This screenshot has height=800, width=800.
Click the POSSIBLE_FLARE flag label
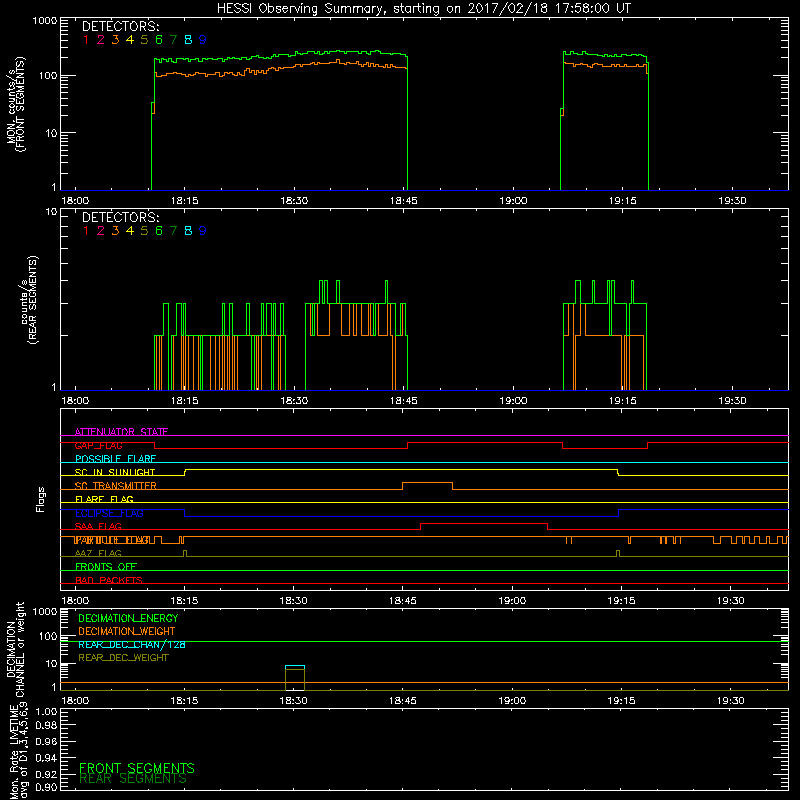(x=115, y=459)
